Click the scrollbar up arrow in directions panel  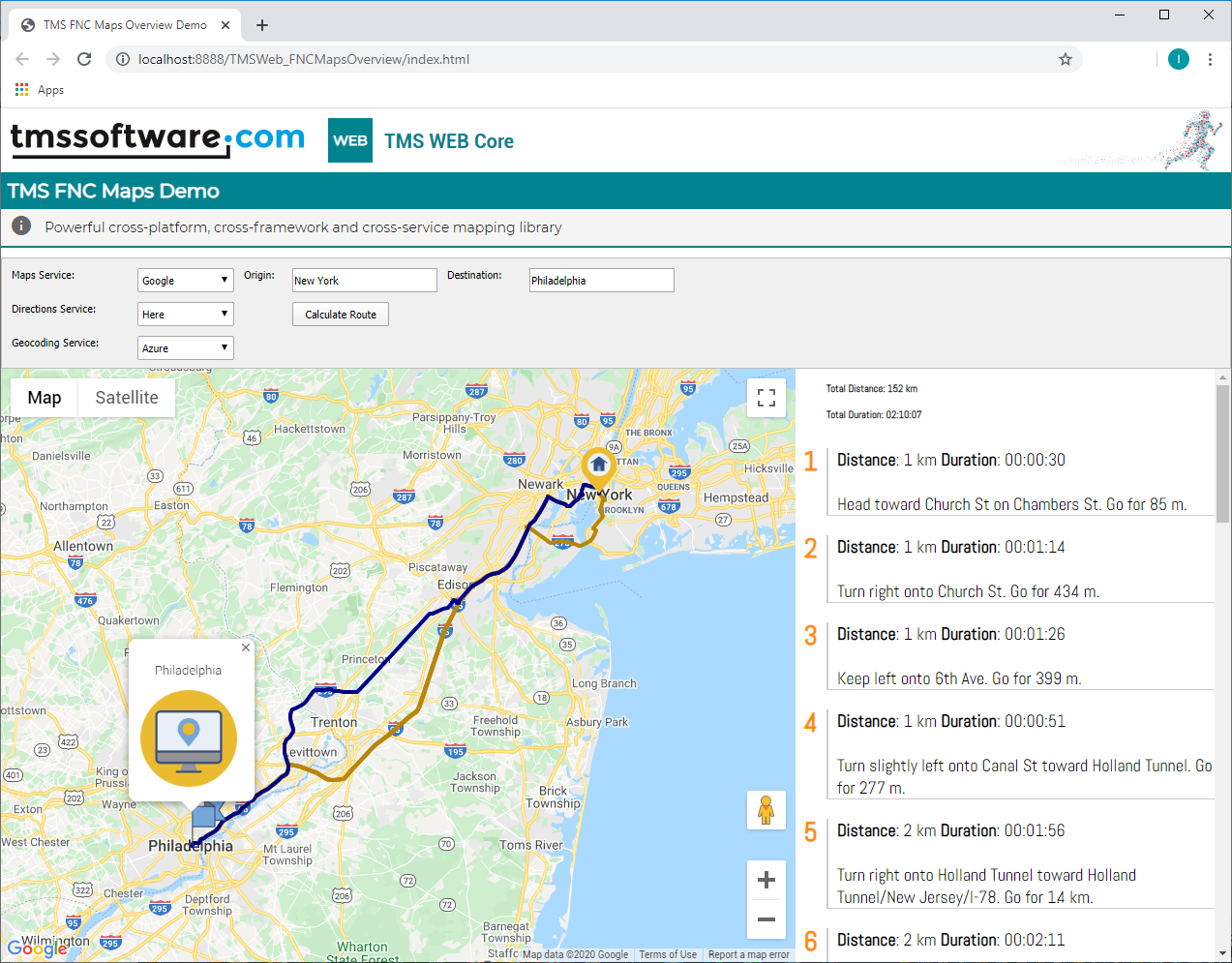pos(1223,376)
